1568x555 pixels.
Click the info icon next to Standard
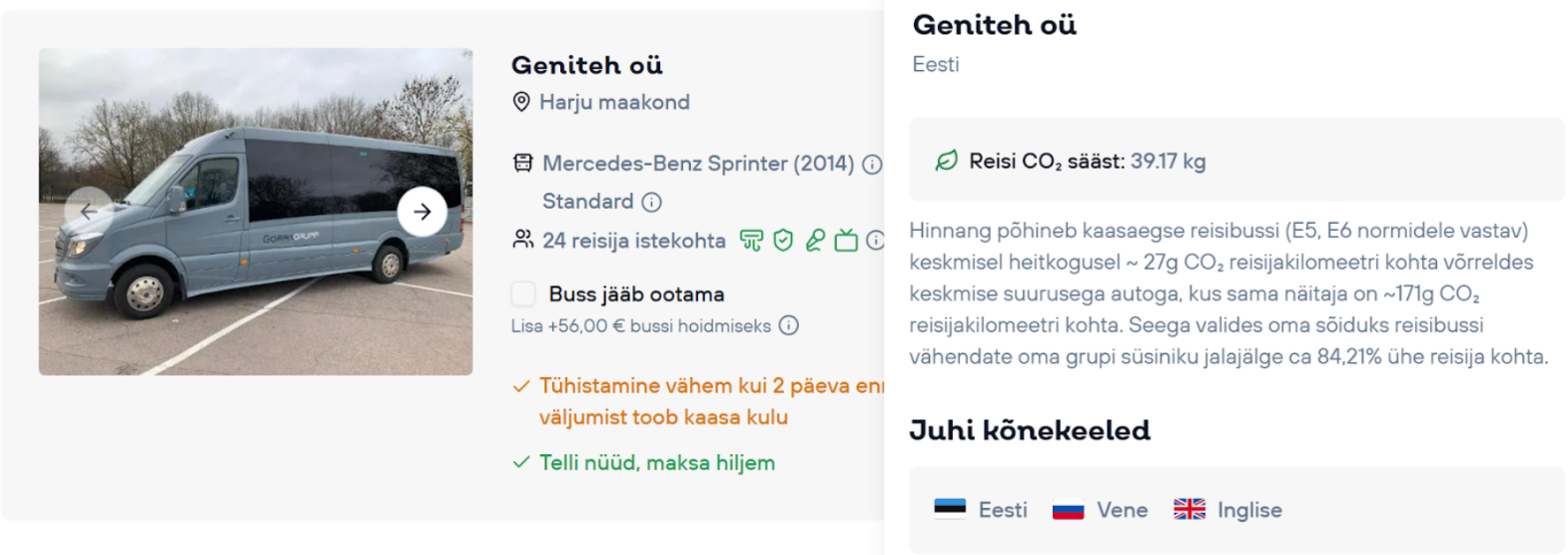click(x=652, y=203)
